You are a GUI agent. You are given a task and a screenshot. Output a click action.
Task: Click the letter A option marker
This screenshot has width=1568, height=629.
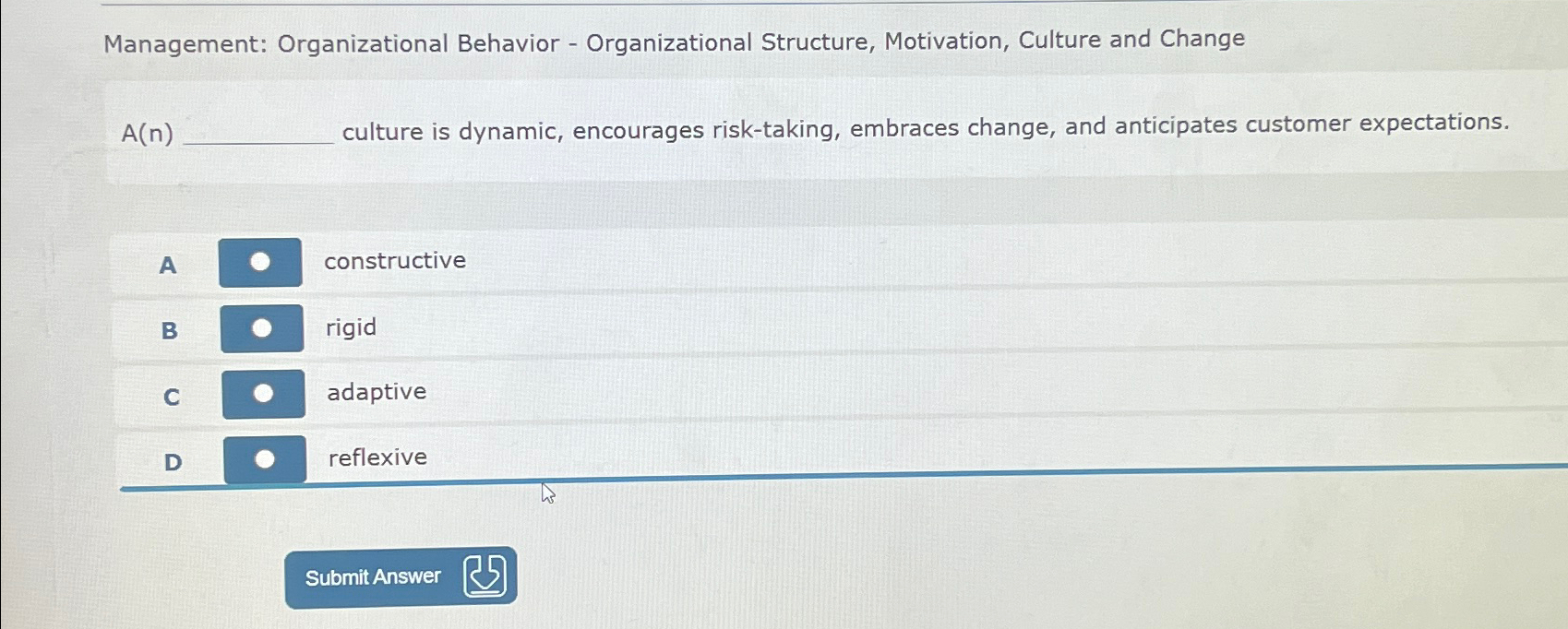pos(167,265)
